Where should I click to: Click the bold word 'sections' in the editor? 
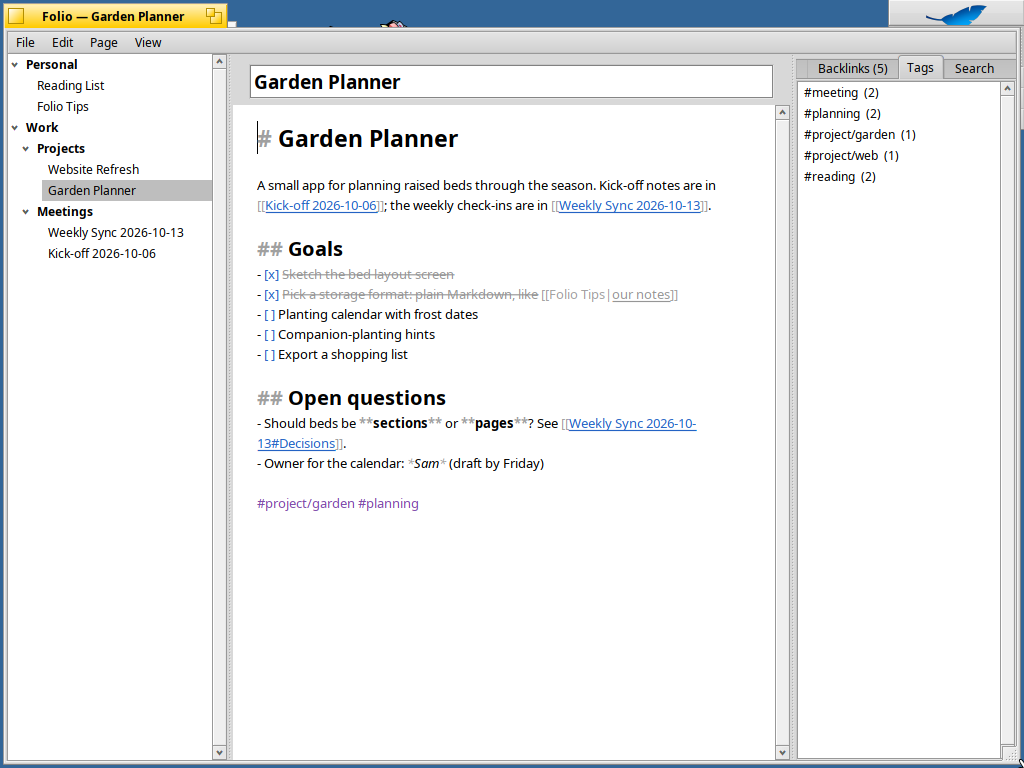coord(400,423)
